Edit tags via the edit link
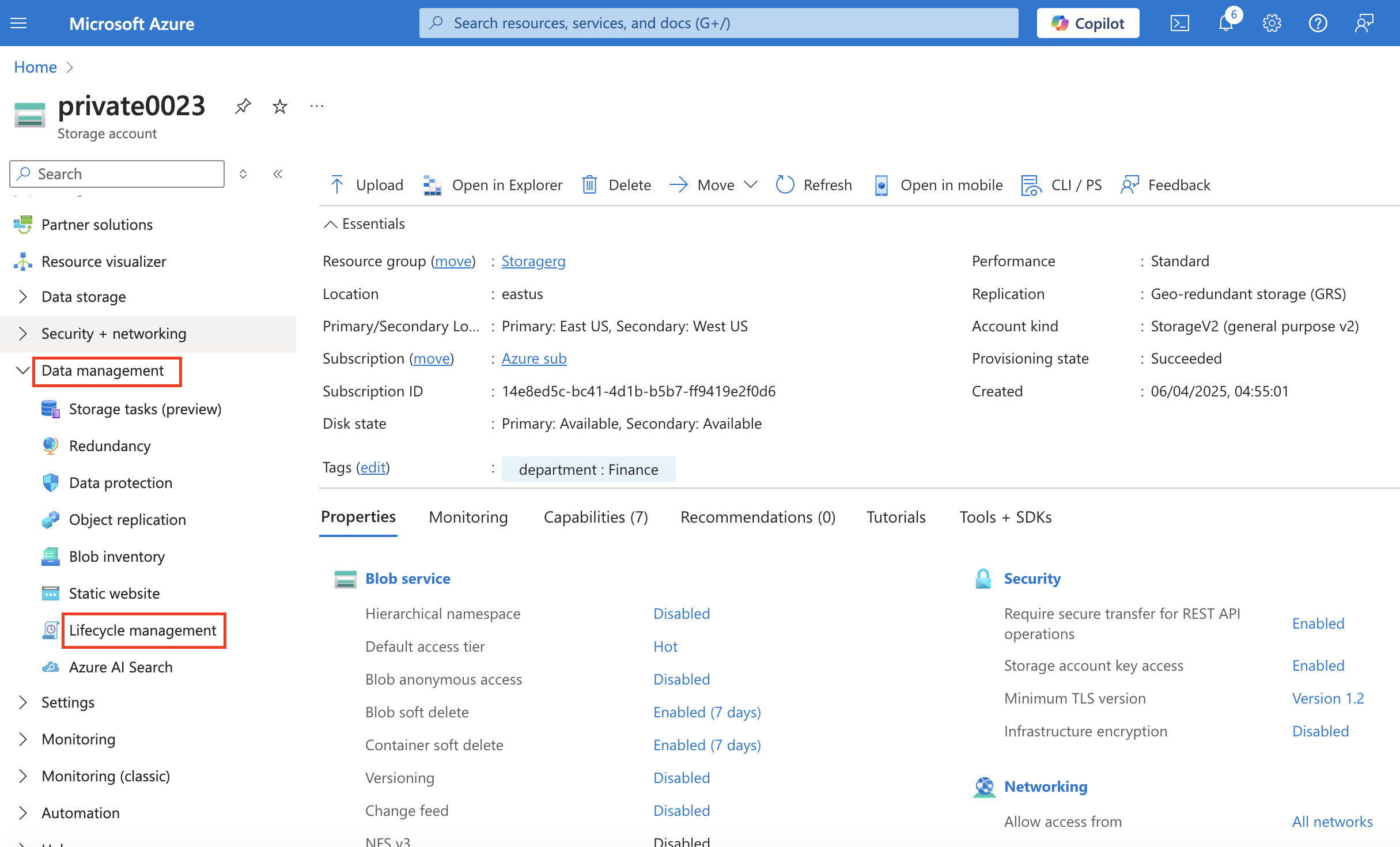This screenshot has height=847, width=1400. pos(373,467)
